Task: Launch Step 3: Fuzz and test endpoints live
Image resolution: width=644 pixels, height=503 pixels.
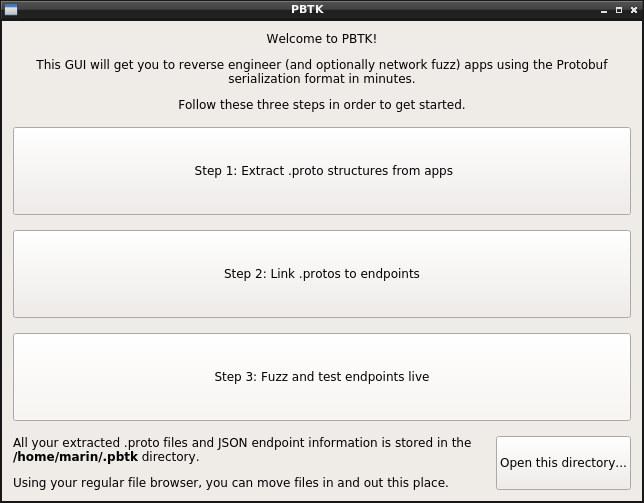Action: 322,377
